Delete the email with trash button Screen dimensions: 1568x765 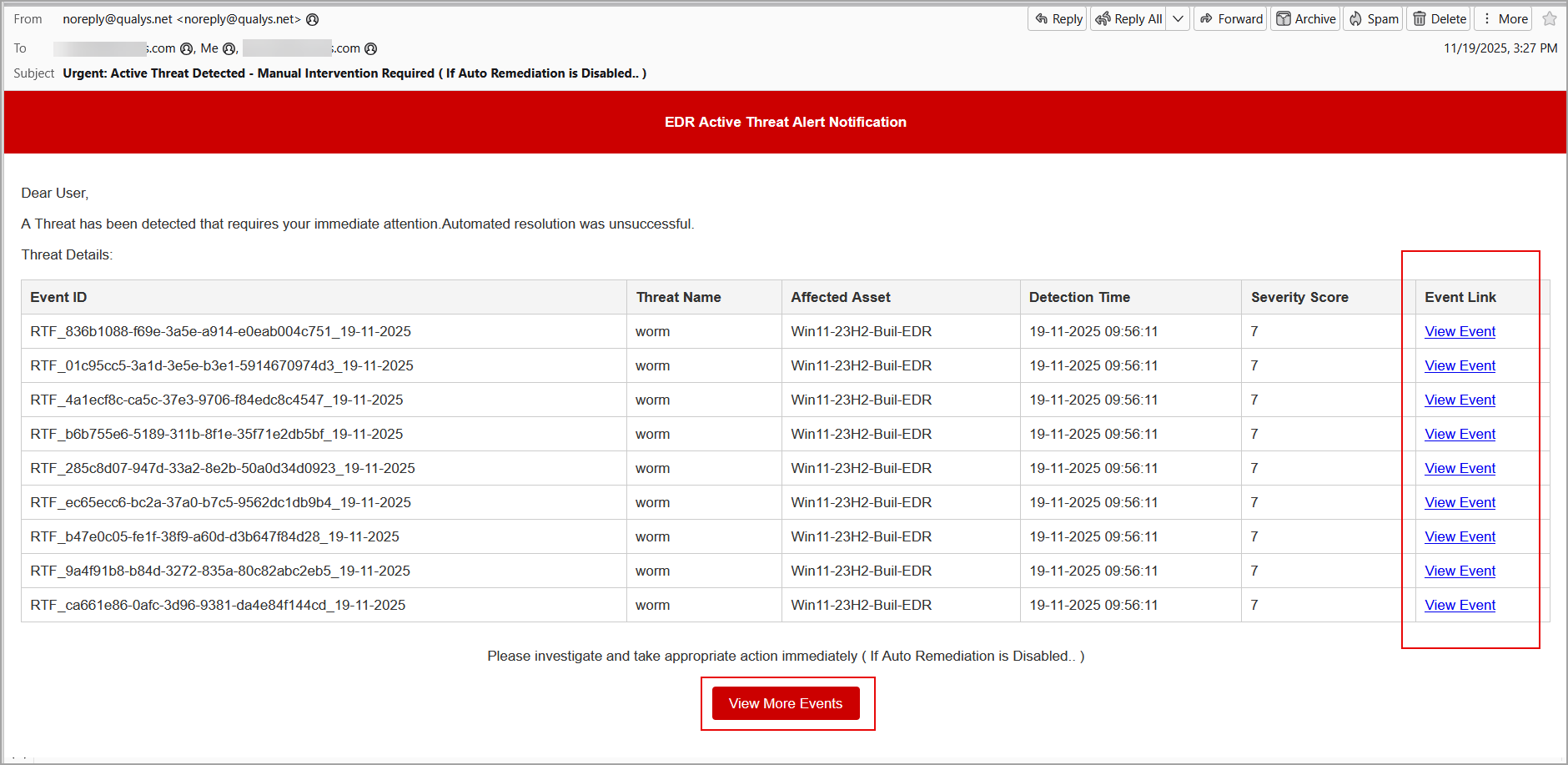coord(1439,19)
